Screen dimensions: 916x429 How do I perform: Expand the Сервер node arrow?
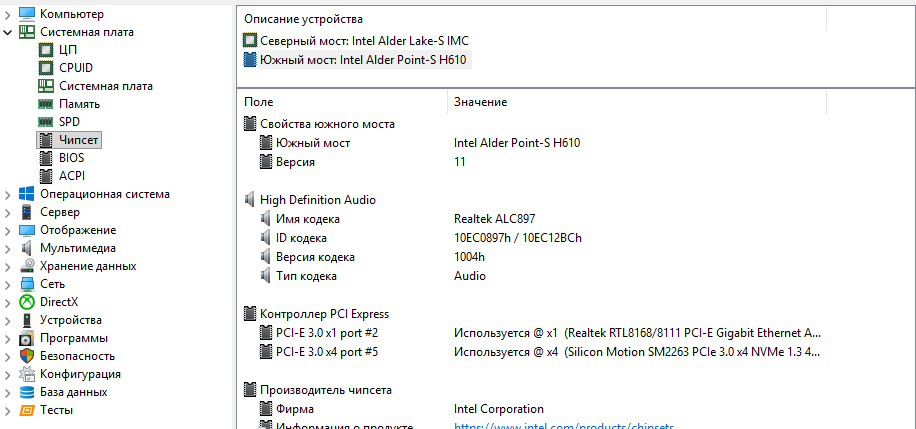(x=8, y=212)
